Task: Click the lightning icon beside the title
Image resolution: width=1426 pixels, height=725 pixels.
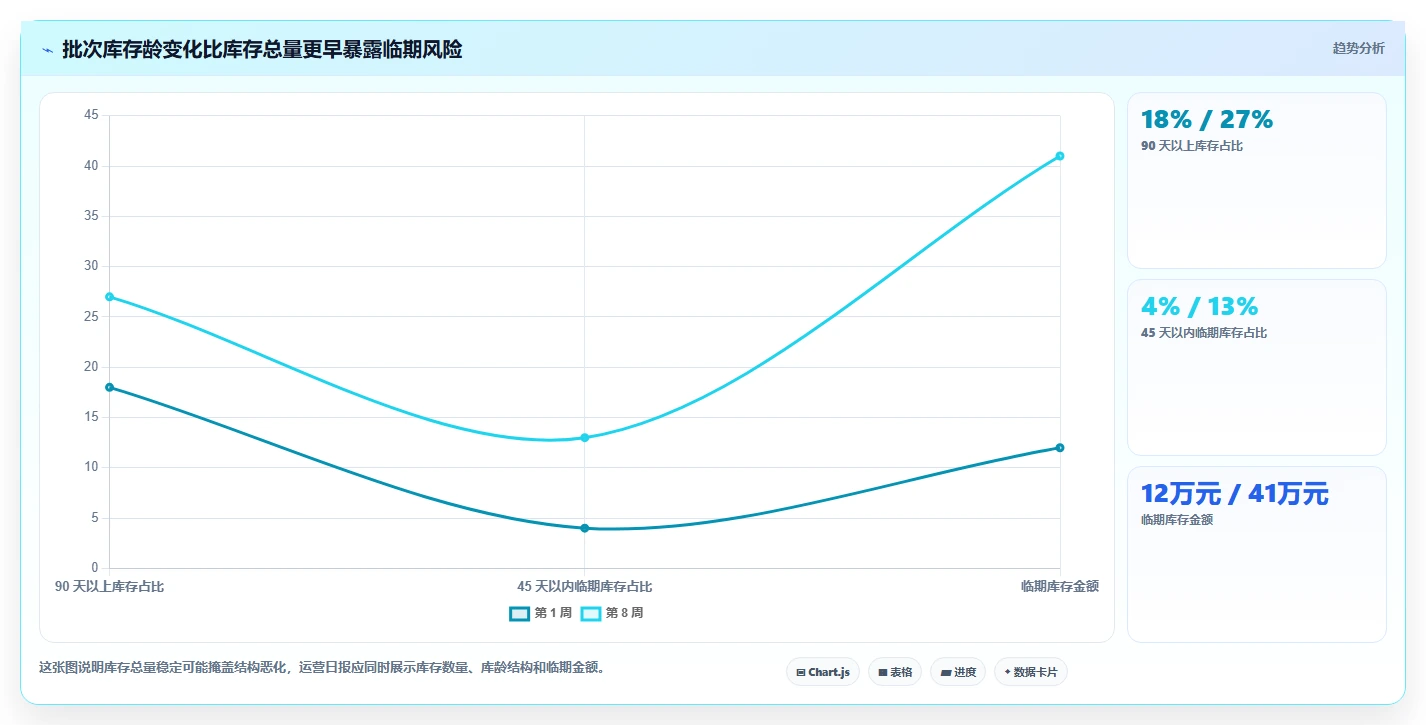Action: tap(47, 50)
